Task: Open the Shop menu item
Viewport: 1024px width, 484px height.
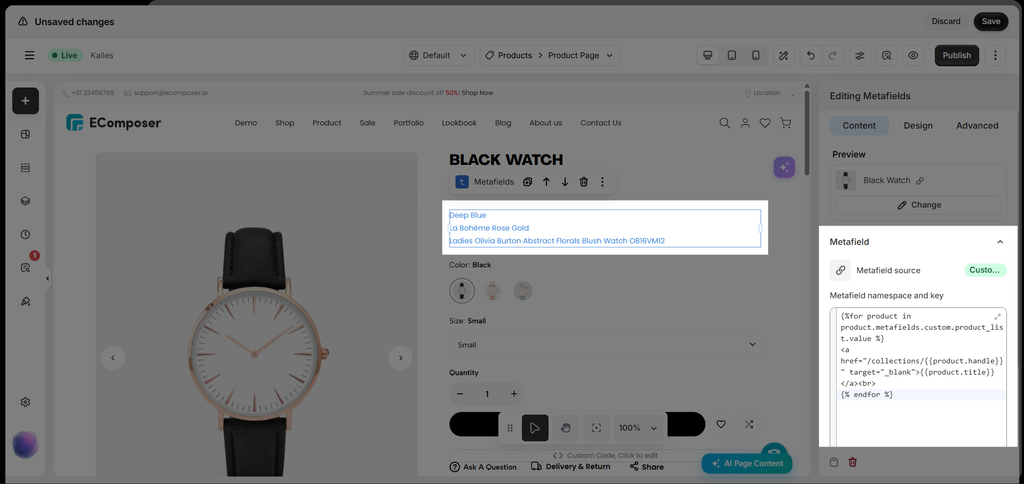Action: click(x=285, y=123)
